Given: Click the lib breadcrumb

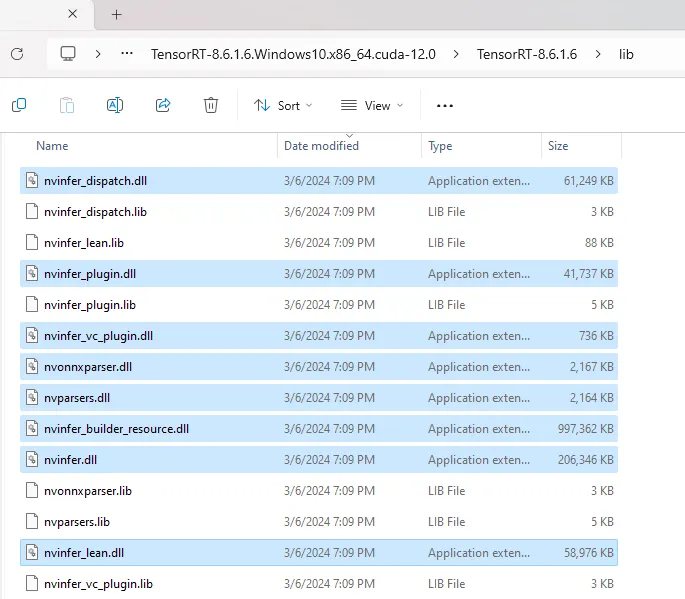Looking at the screenshot, I should tap(626, 54).
